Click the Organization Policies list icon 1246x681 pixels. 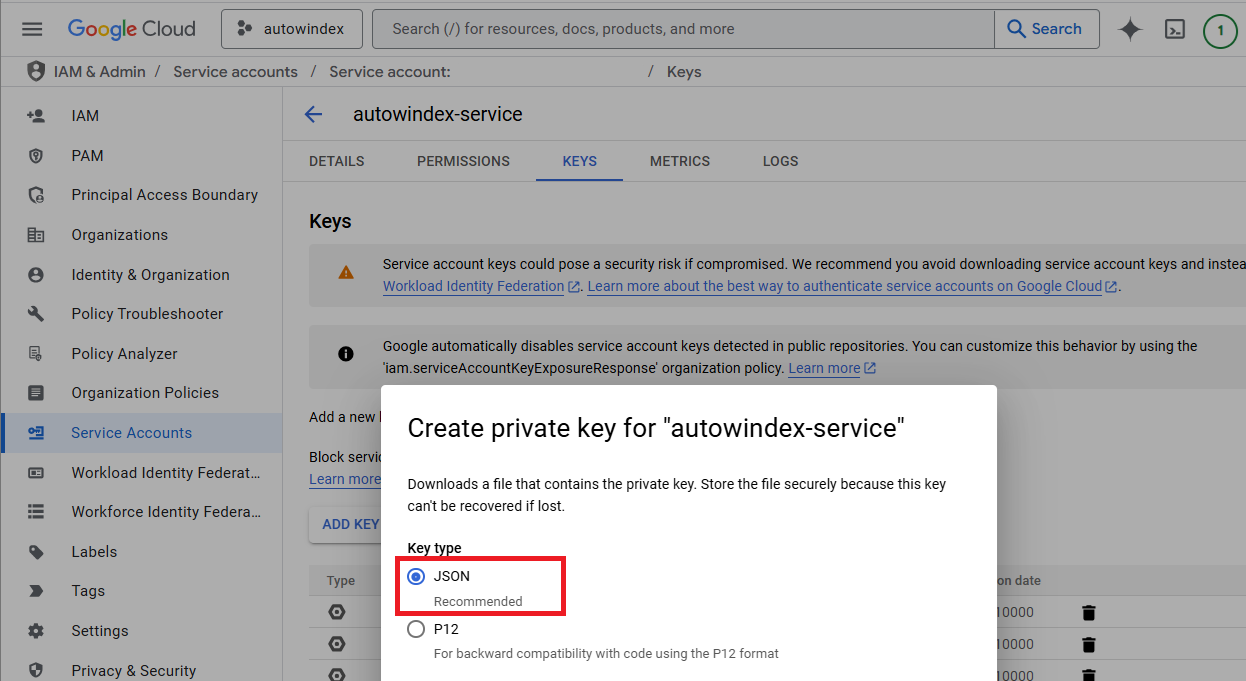point(36,393)
